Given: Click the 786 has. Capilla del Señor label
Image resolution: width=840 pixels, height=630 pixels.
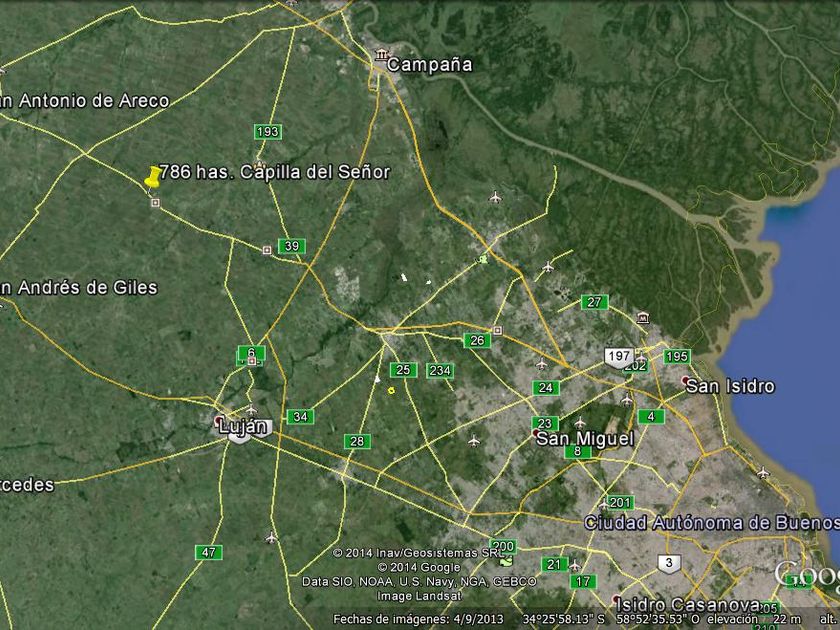Looking at the screenshot, I should tap(275, 172).
